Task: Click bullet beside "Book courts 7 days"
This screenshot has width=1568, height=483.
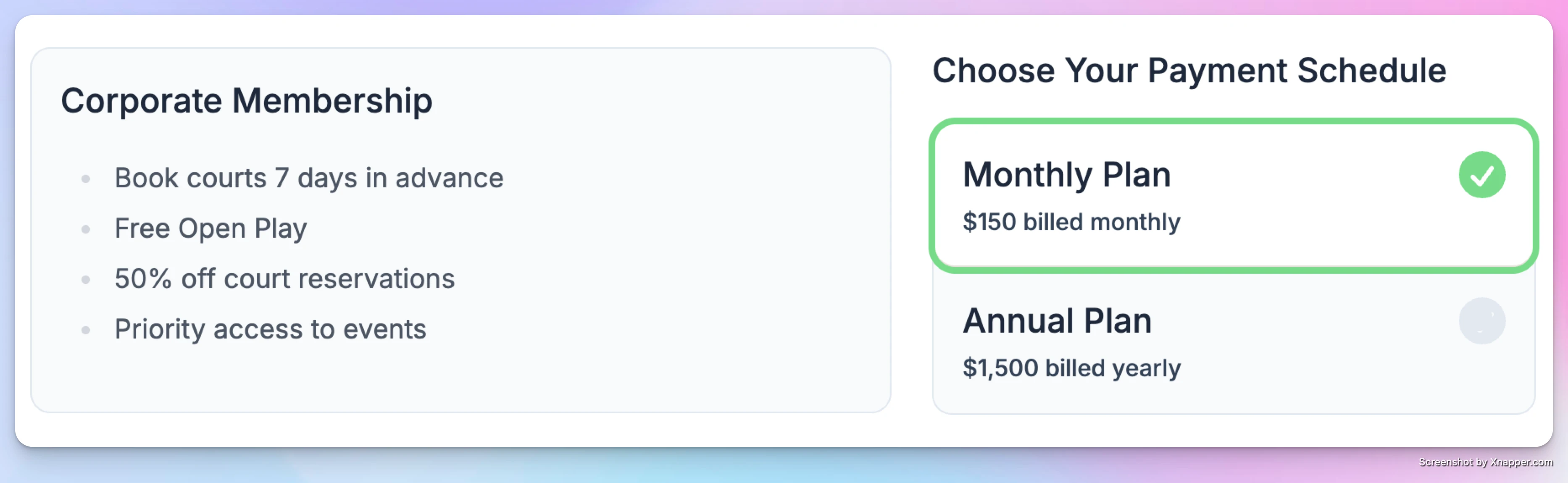Action: pyautogui.click(x=86, y=179)
